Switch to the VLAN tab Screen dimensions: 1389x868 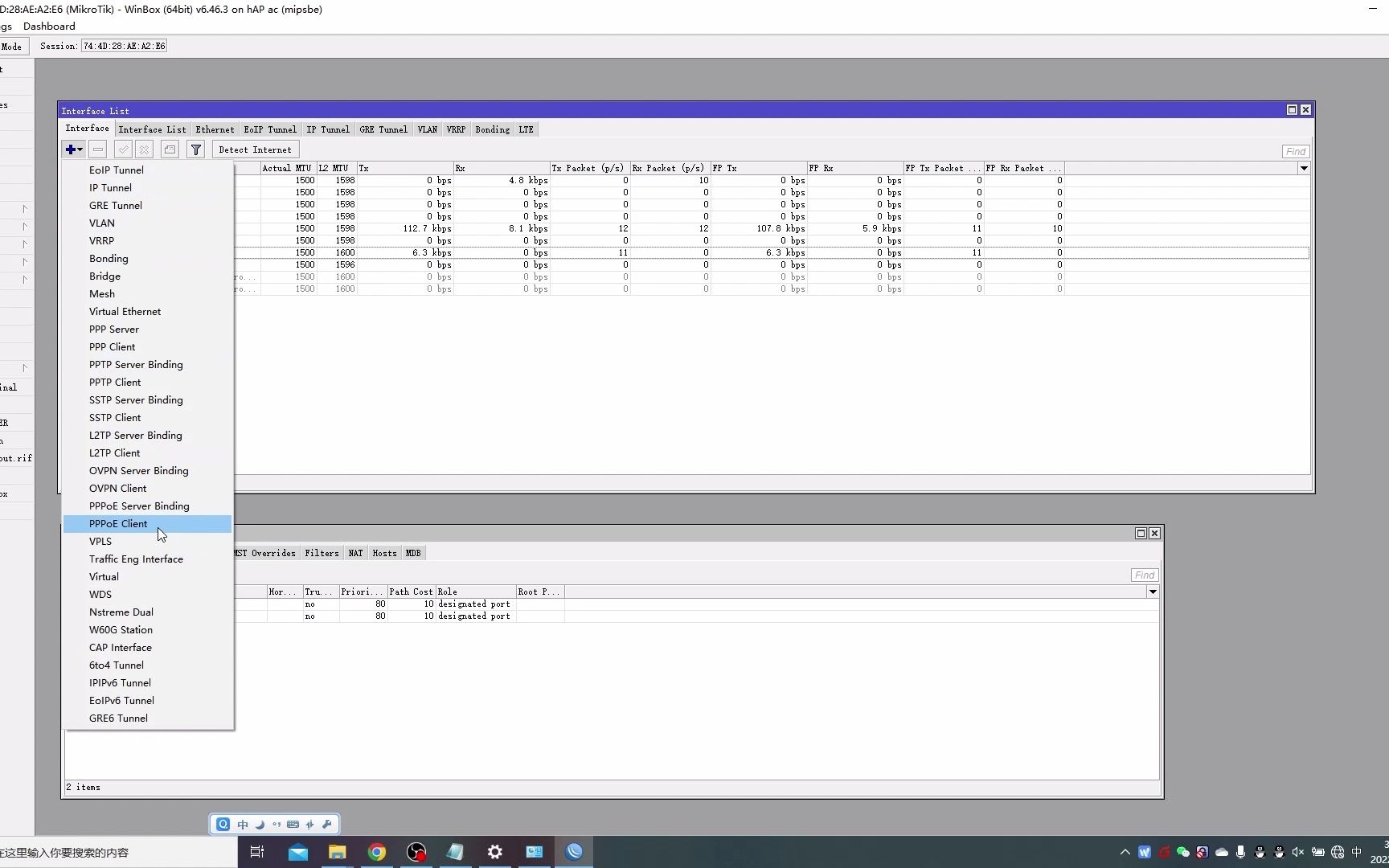click(x=428, y=129)
